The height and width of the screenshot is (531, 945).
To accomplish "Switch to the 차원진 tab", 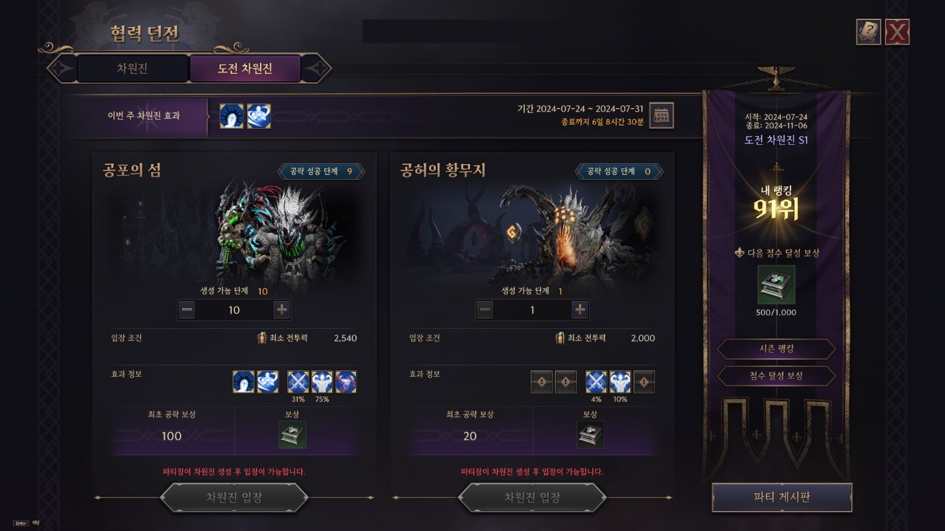I will point(132,68).
